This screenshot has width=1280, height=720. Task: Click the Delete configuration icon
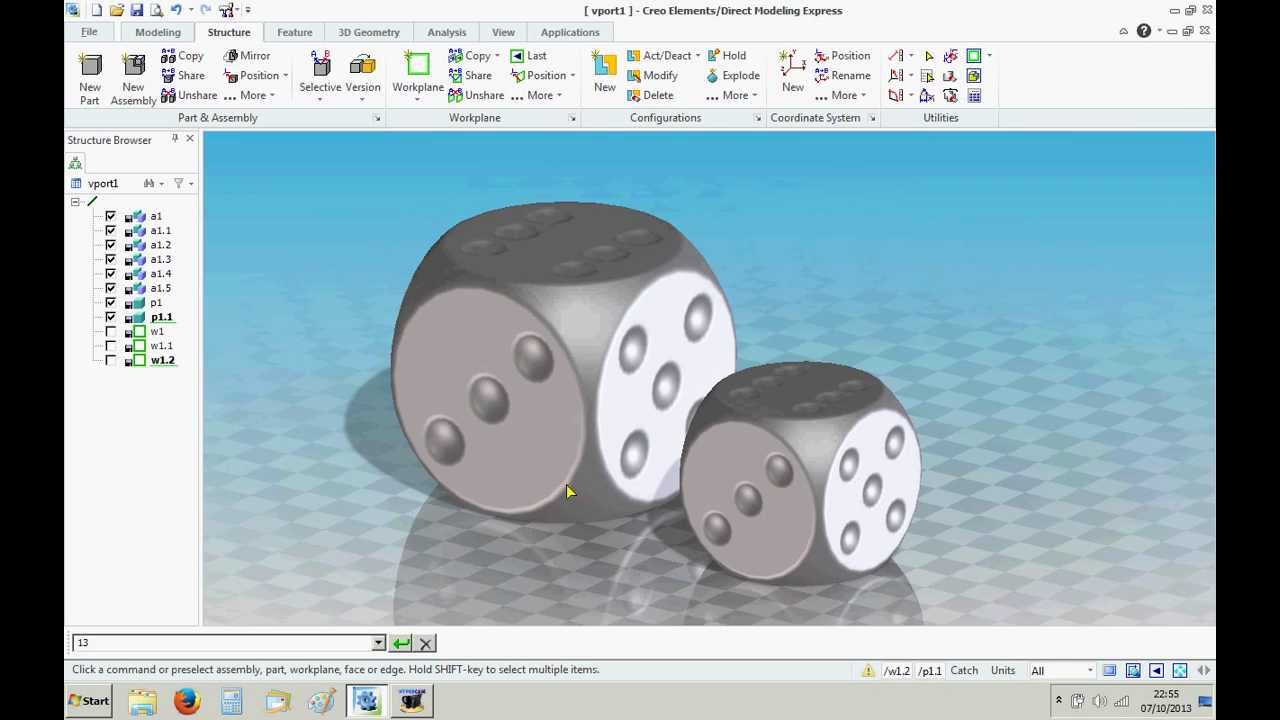click(x=634, y=96)
